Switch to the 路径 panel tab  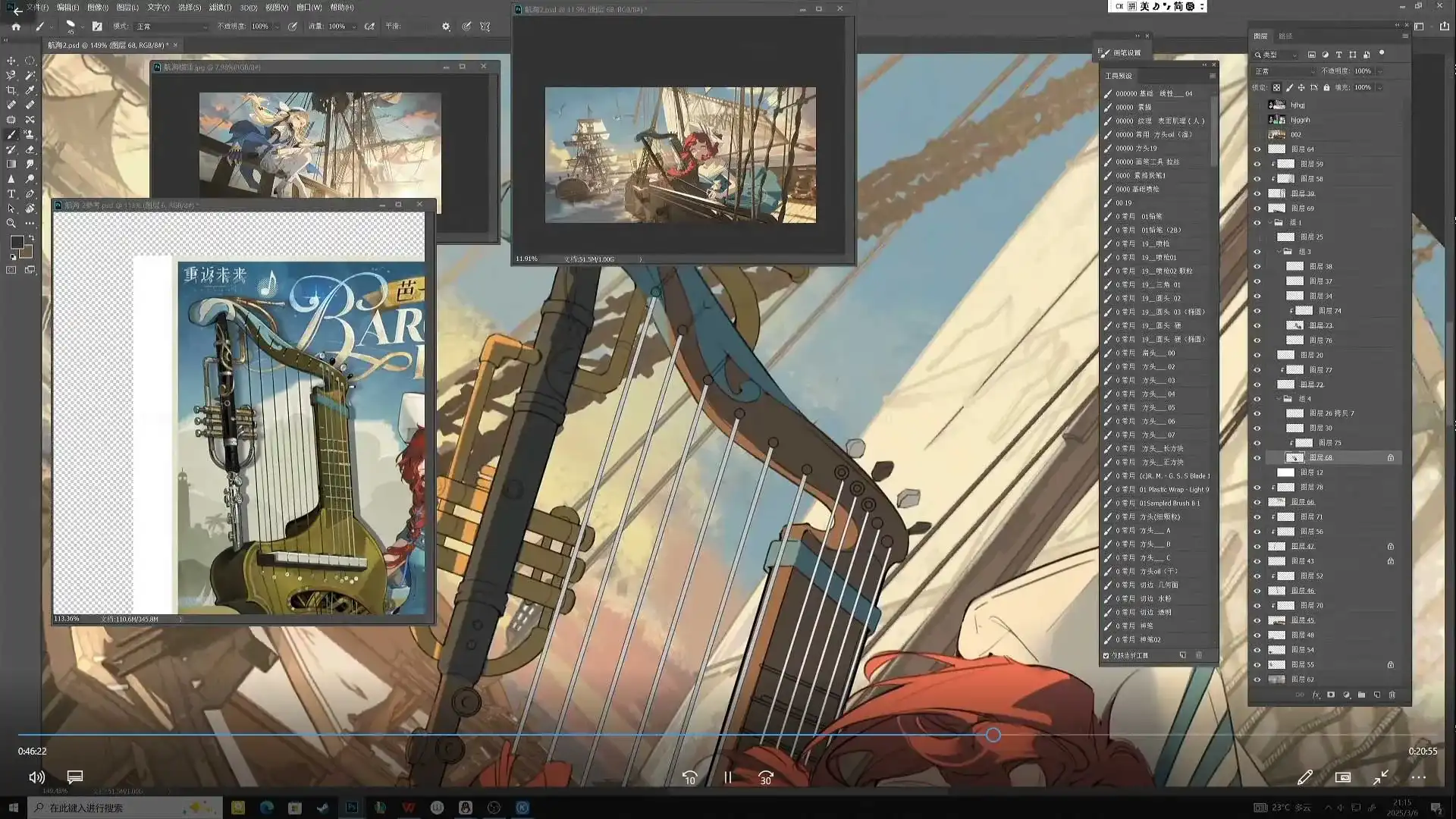(1285, 36)
